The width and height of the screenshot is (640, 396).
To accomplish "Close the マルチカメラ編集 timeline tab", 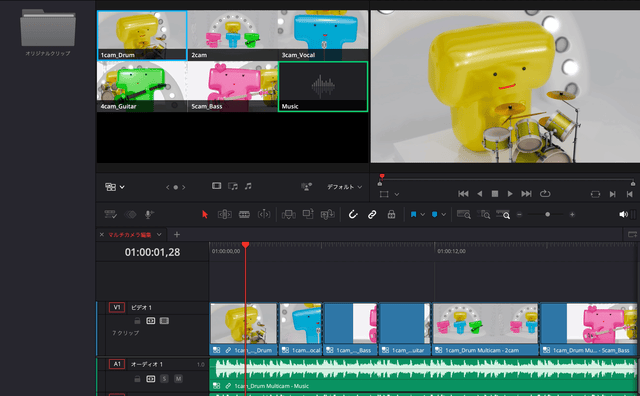I will point(102,235).
